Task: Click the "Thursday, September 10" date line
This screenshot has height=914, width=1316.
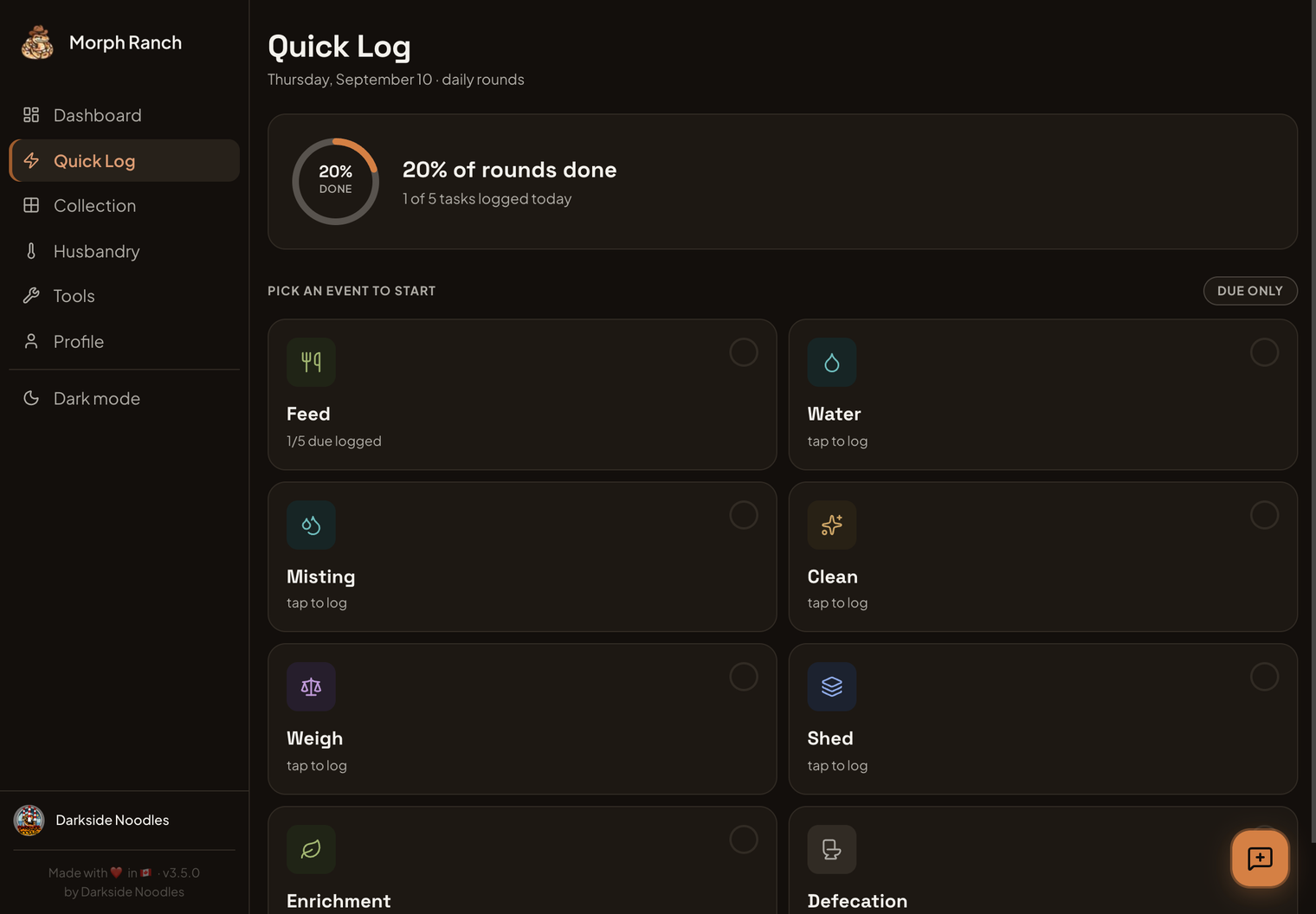Action: tap(396, 80)
